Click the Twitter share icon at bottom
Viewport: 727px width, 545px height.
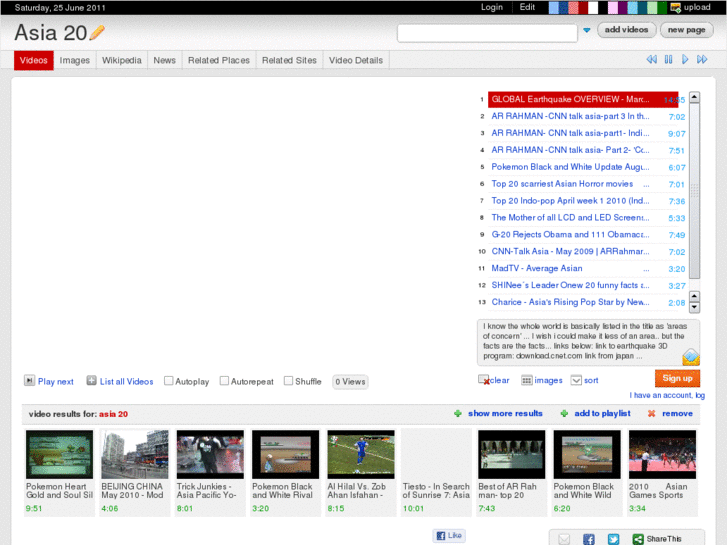pos(613,539)
